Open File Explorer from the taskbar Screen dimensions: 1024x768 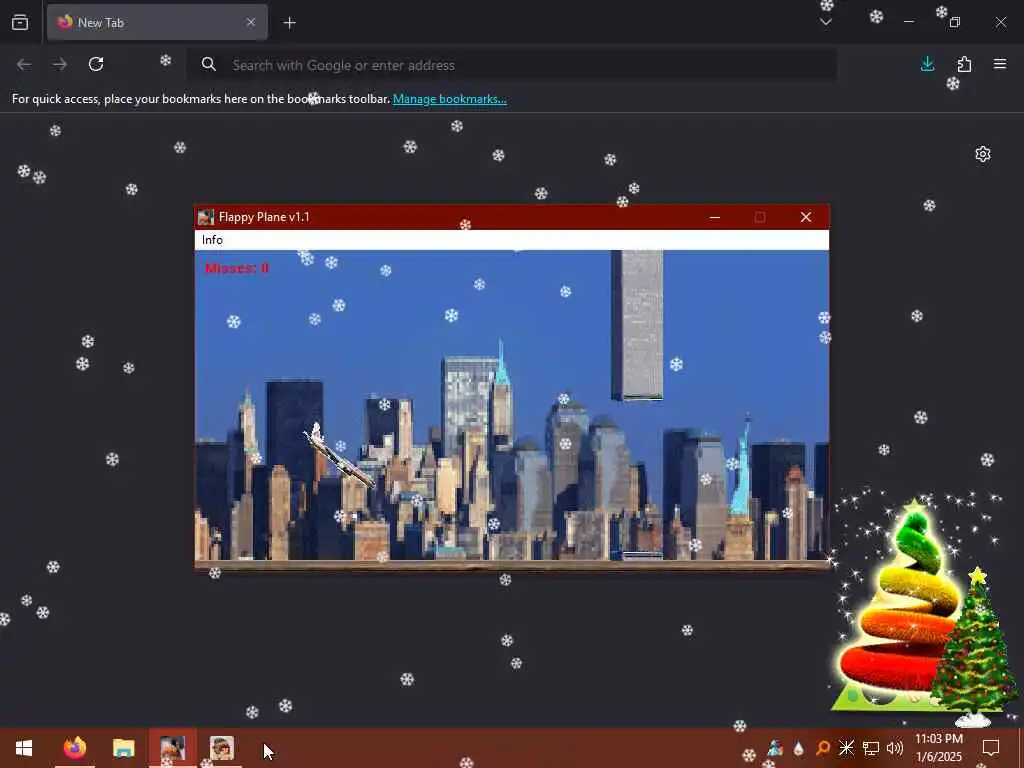point(123,748)
